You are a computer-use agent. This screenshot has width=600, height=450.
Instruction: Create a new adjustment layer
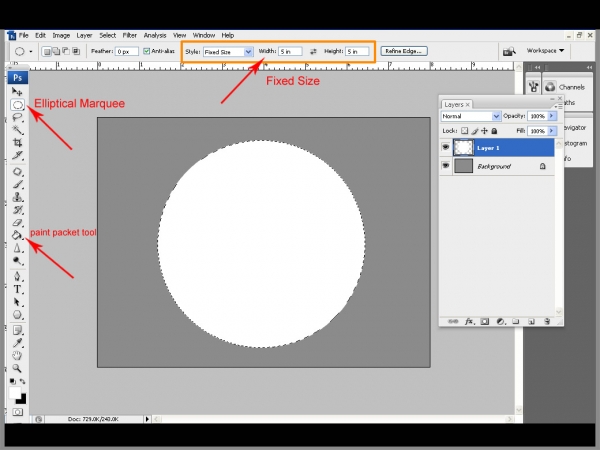[x=501, y=321]
